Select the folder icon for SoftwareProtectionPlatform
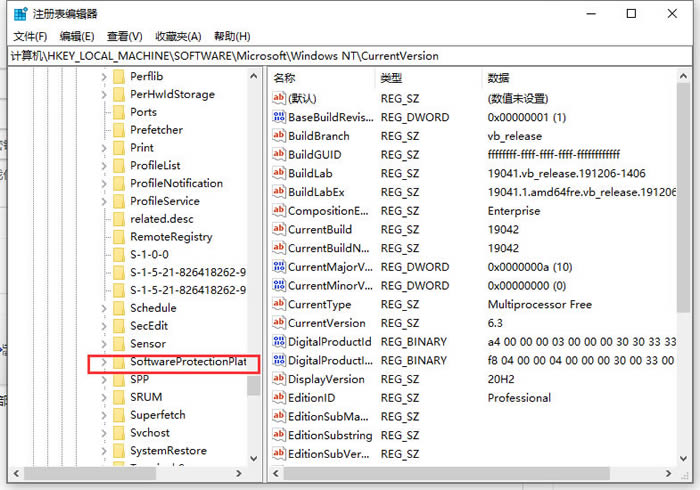The image size is (700, 490). [x=118, y=362]
